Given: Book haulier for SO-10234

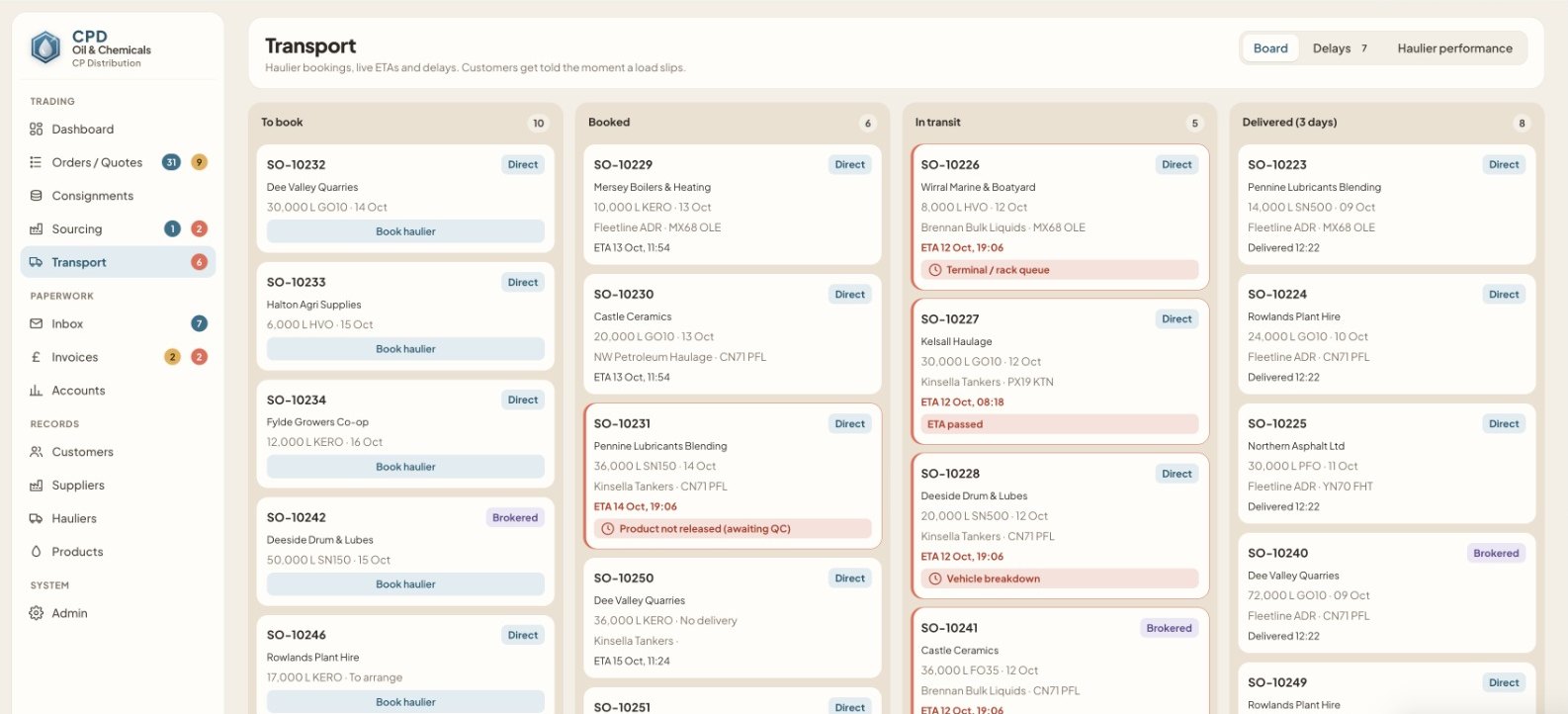Looking at the screenshot, I should point(405,467).
